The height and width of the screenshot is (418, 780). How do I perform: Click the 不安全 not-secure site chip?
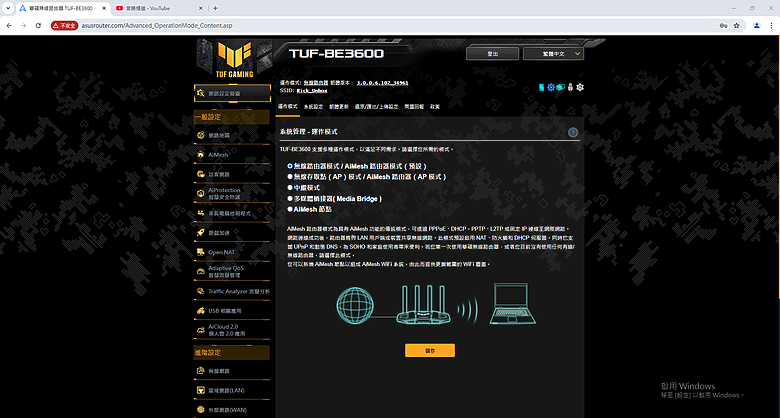(65, 25)
